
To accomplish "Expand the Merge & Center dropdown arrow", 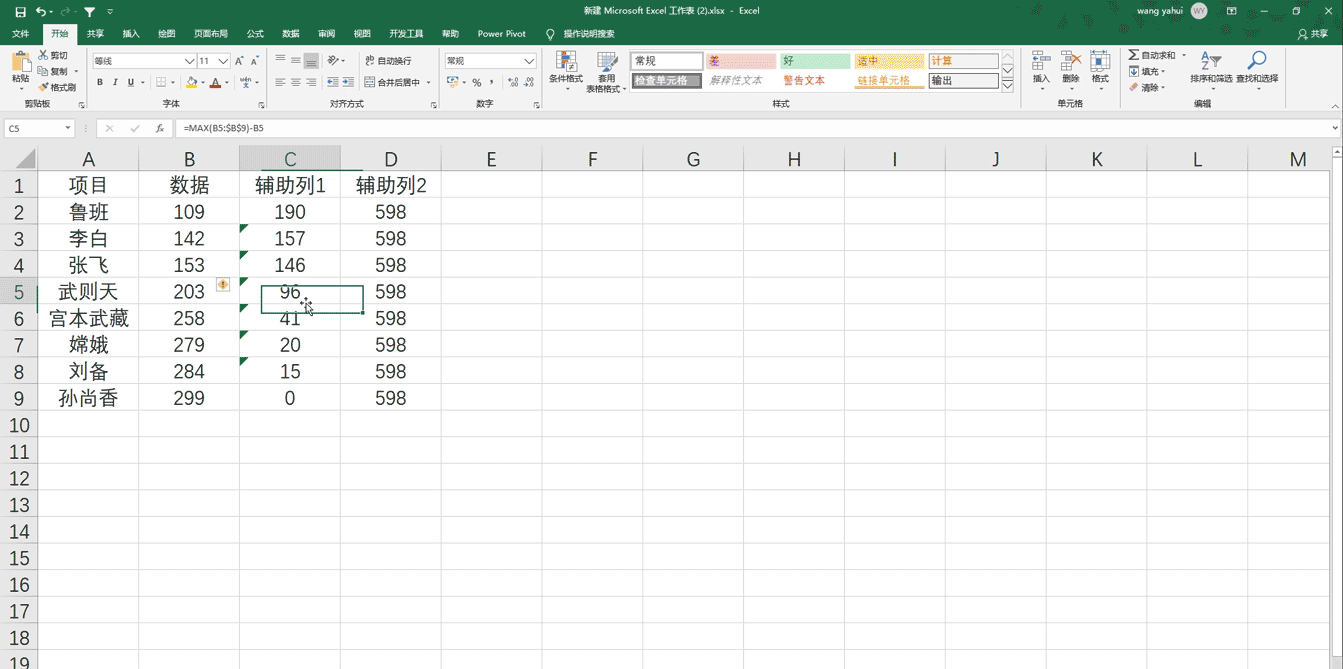I will (x=428, y=82).
